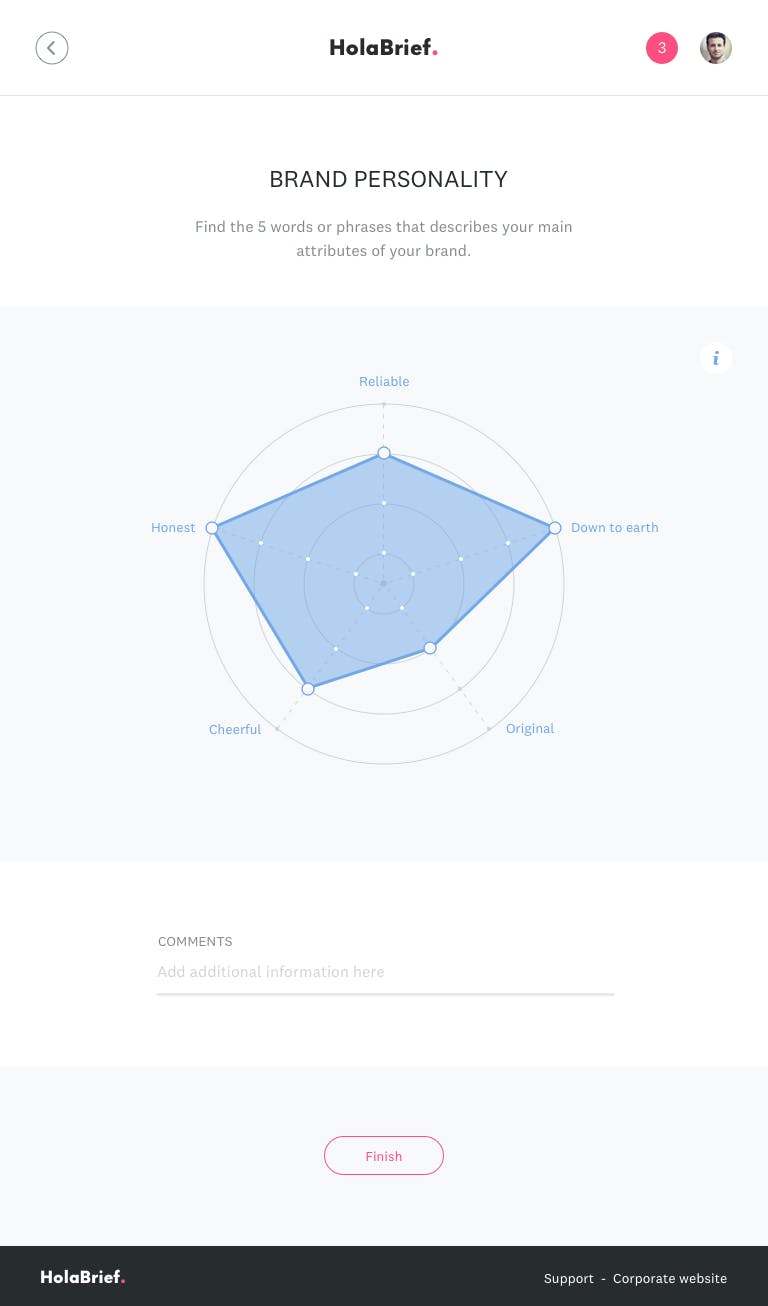768x1306 pixels.
Task: Grab the Down to earth axis handle
Action: 555,528
